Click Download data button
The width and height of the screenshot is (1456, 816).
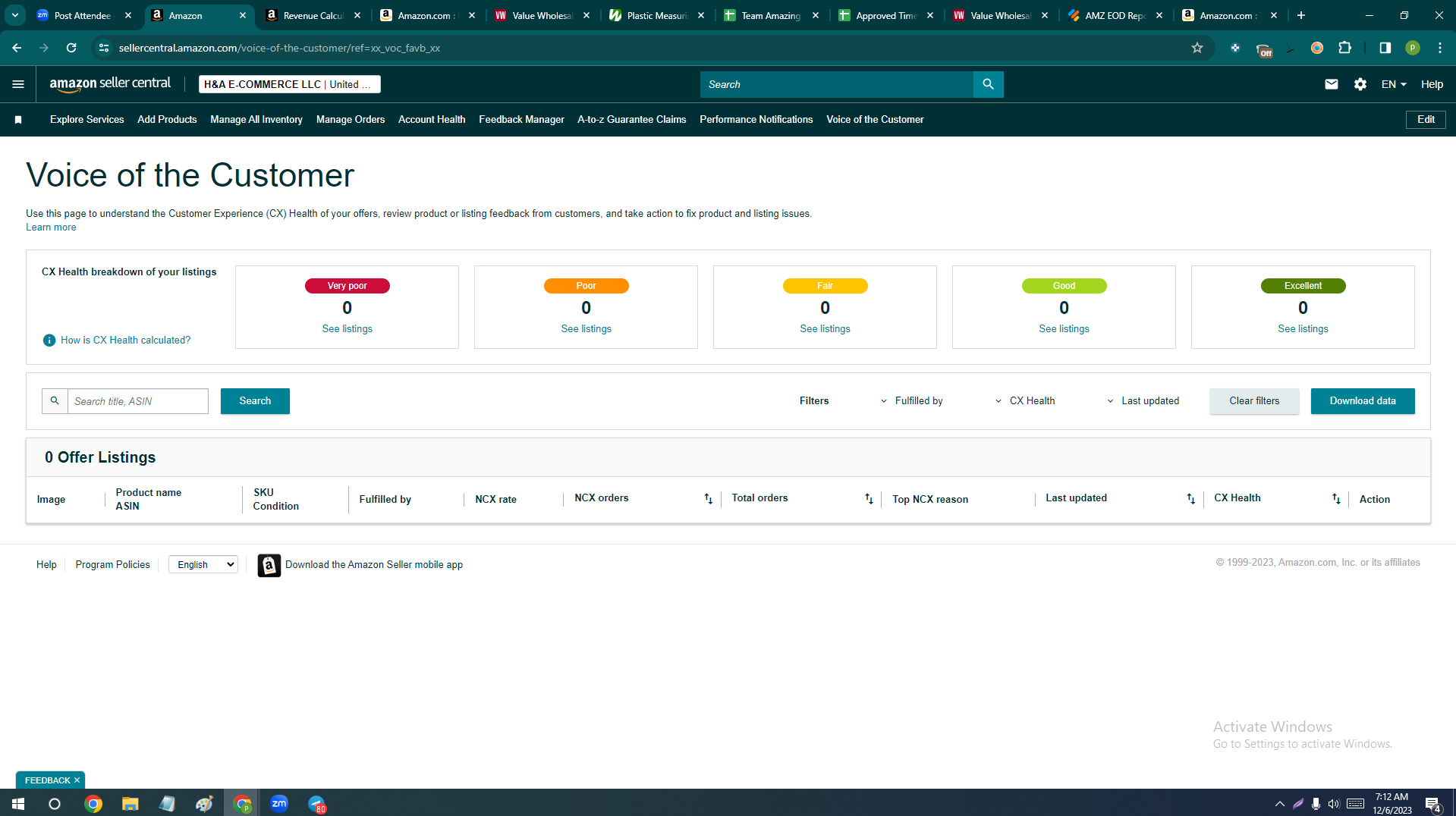tap(1363, 401)
